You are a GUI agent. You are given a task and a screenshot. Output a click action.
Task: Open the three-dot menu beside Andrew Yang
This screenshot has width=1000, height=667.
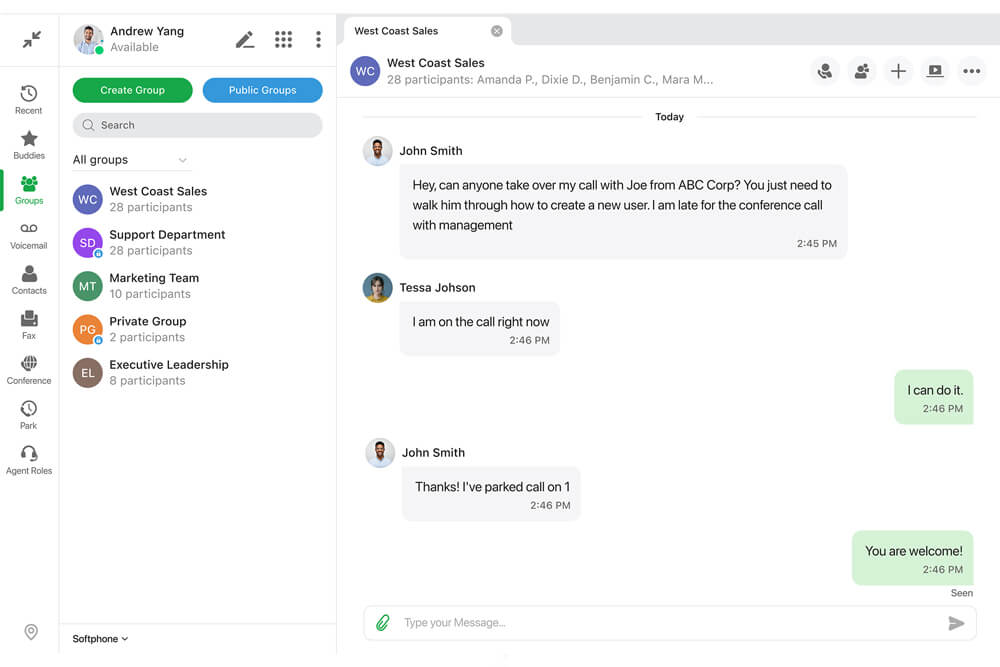pyautogui.click(x=318, y=40)
